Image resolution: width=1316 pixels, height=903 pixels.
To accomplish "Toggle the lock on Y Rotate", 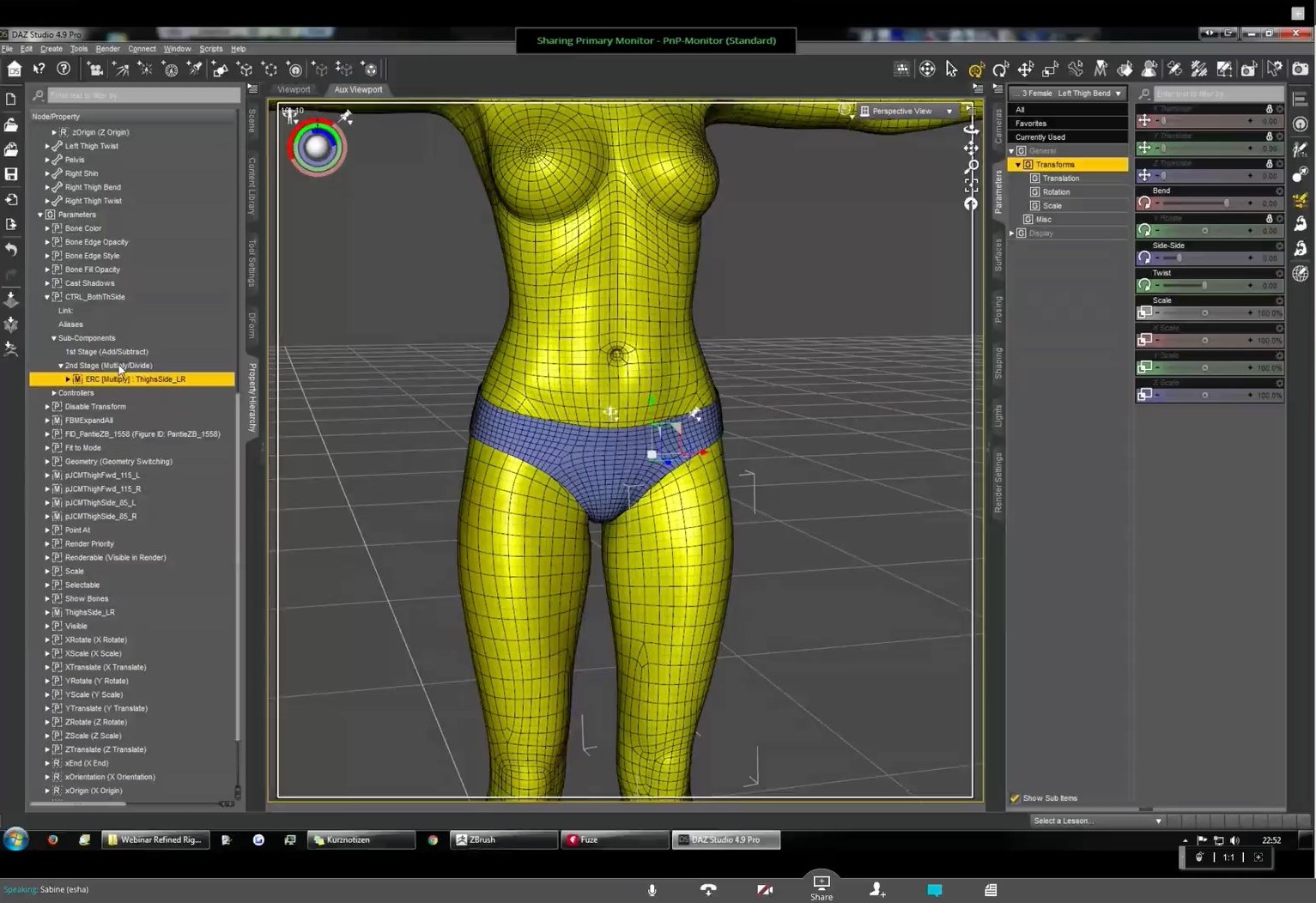I will 1269,219.
